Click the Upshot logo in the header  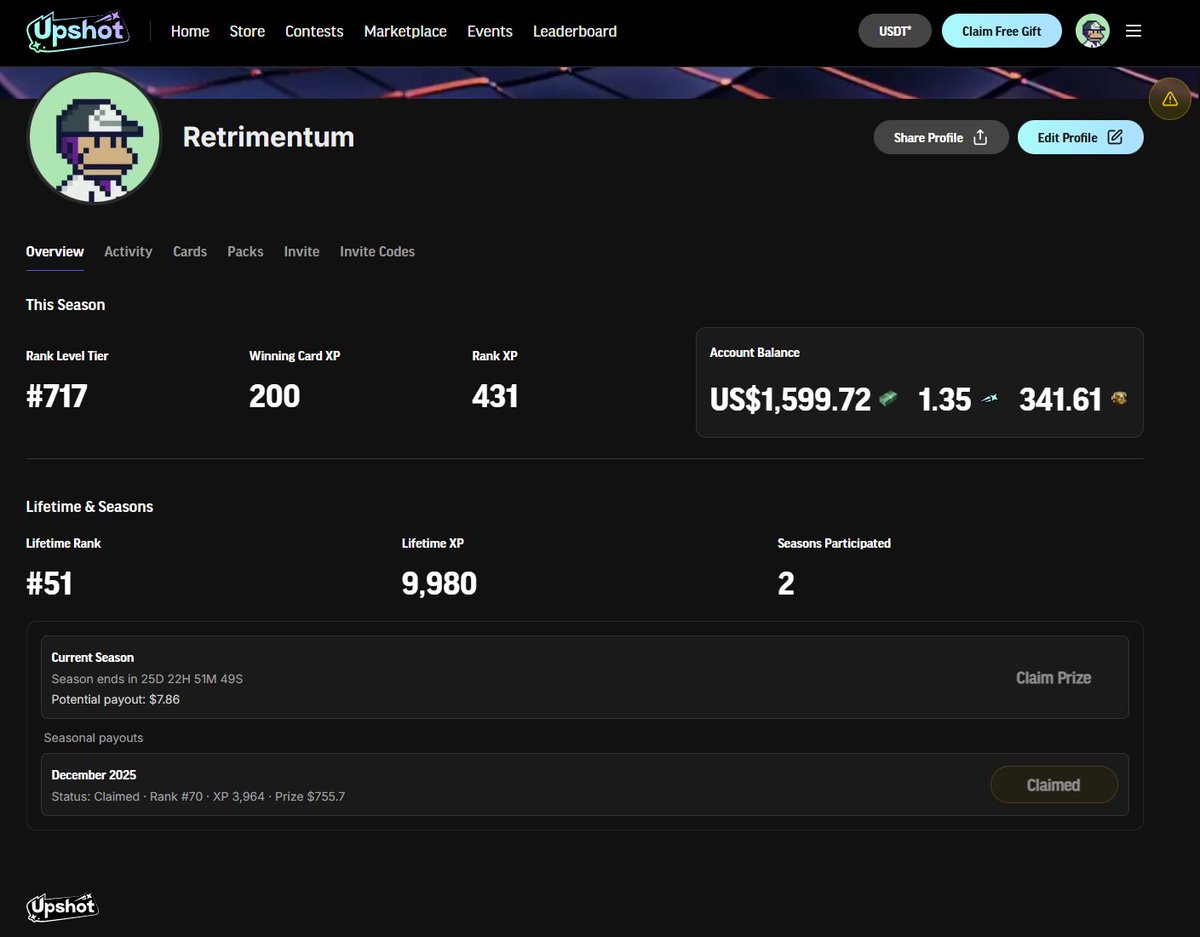point(77,31)
